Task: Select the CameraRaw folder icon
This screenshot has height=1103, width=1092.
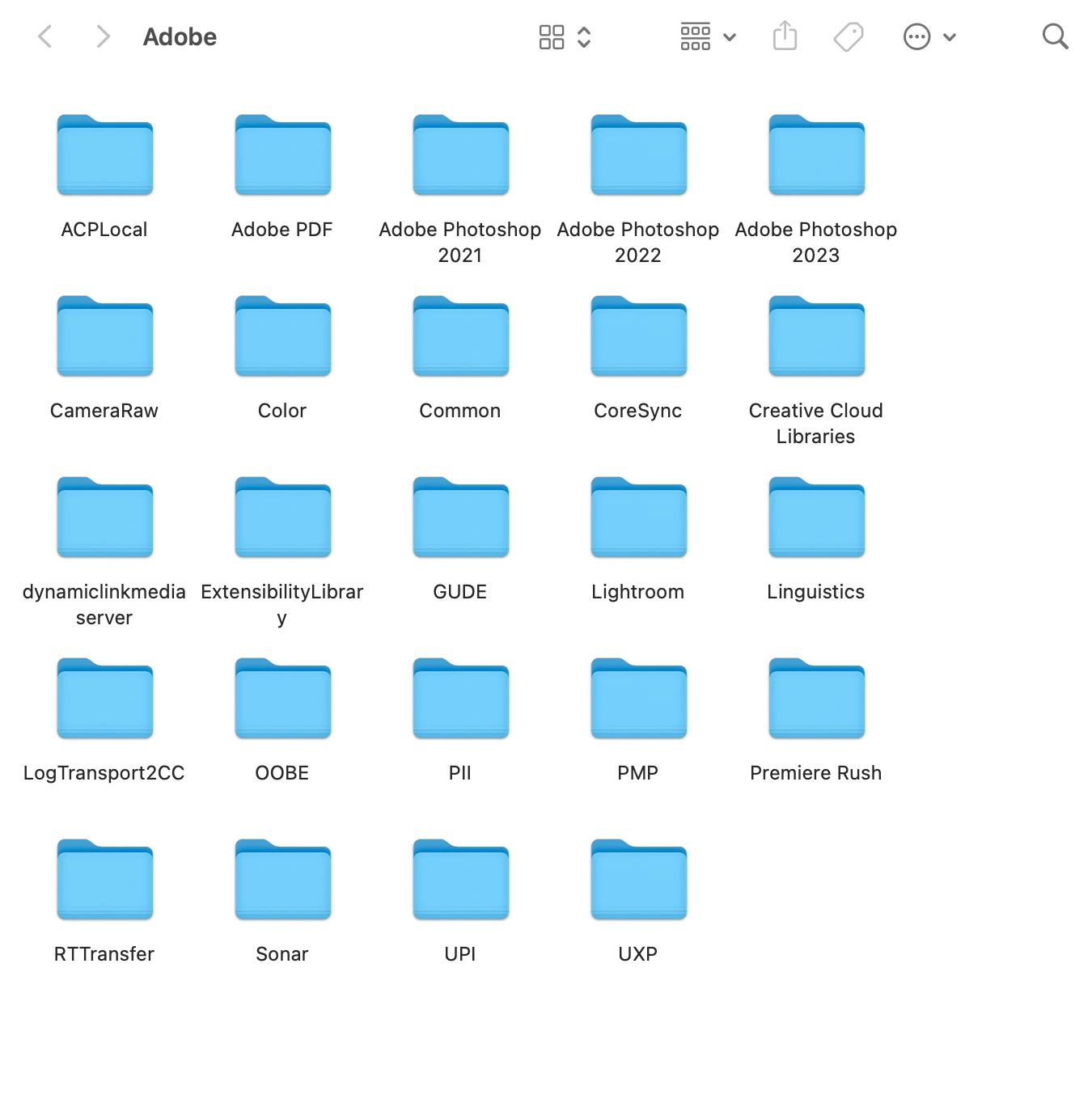Action: coord(105,336)
